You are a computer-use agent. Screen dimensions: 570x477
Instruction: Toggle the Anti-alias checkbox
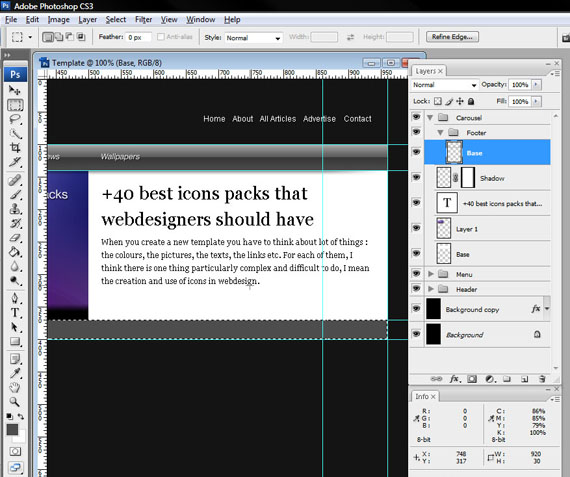[161, 37]
